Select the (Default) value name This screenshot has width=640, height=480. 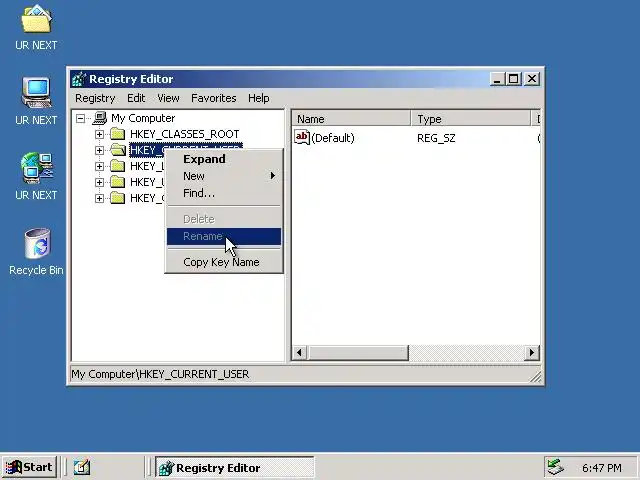pos(333,138)
